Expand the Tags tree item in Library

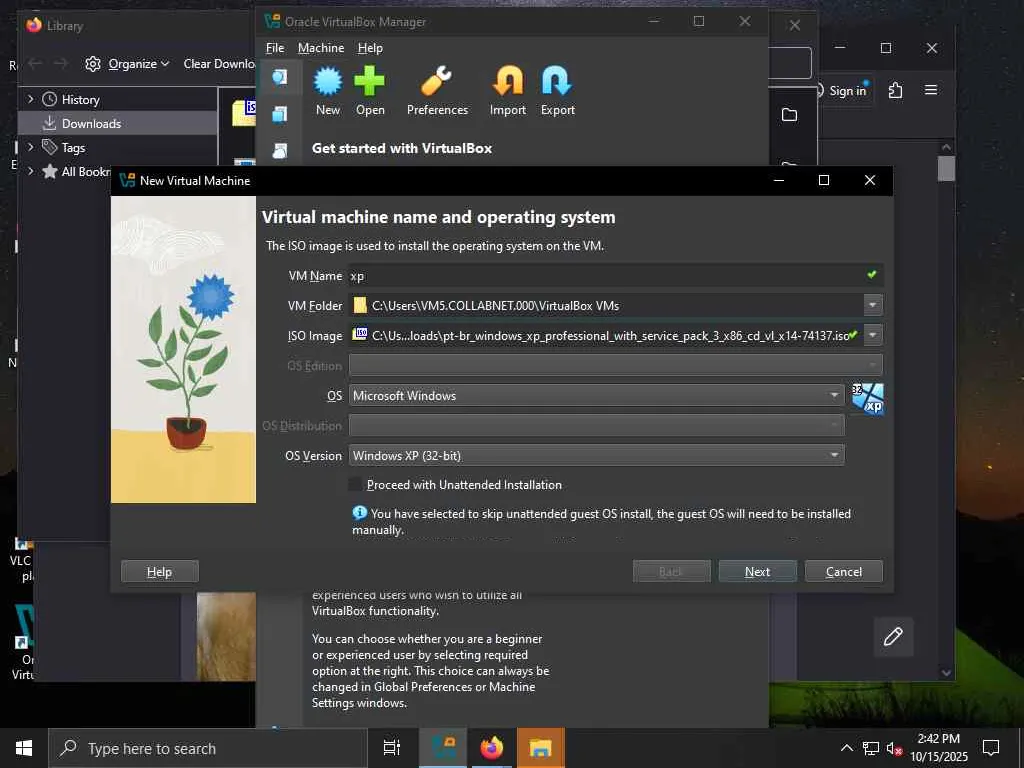tap(30, 148)
